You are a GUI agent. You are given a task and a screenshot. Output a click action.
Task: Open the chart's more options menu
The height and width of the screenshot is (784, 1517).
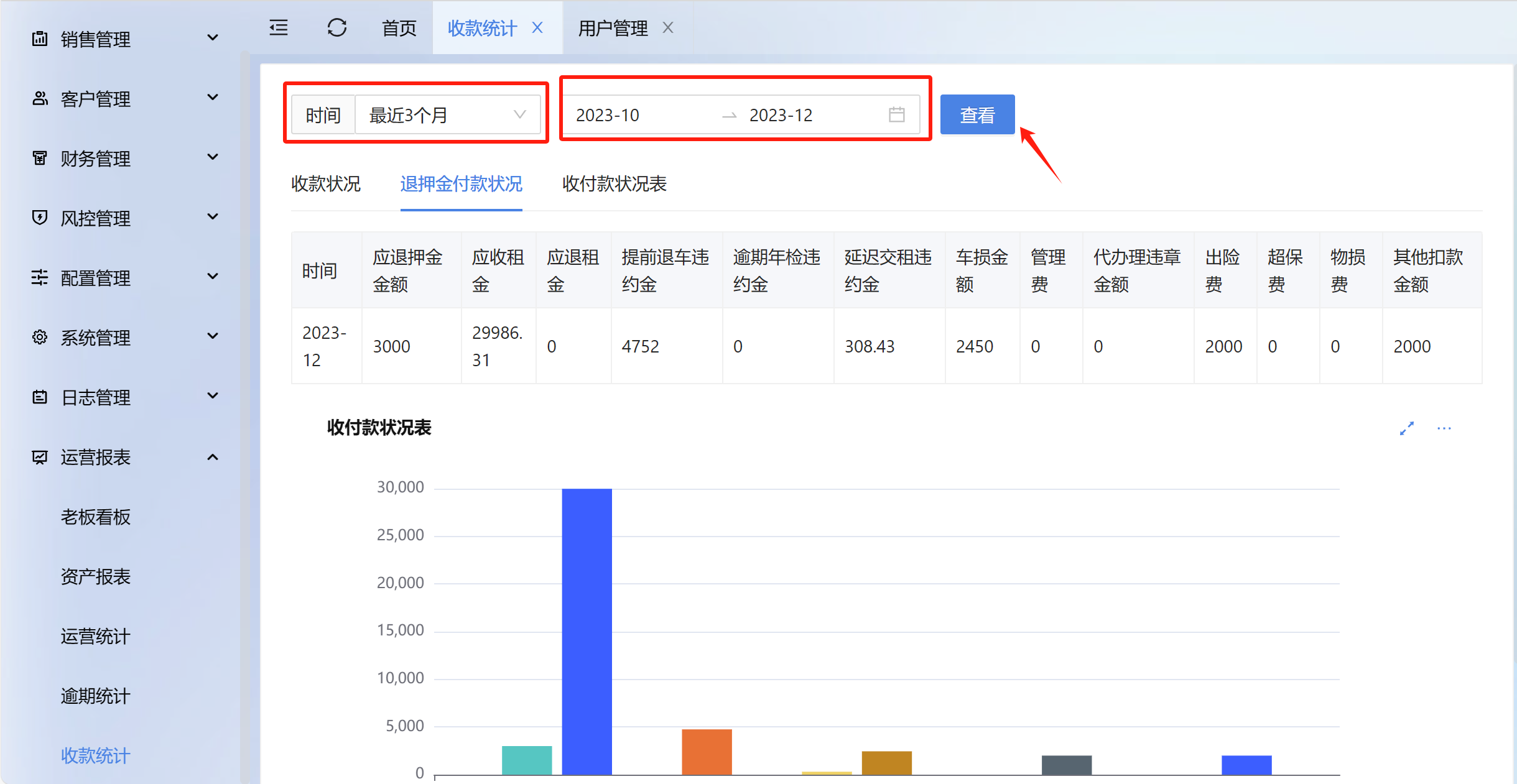[x=1444, y=428]
